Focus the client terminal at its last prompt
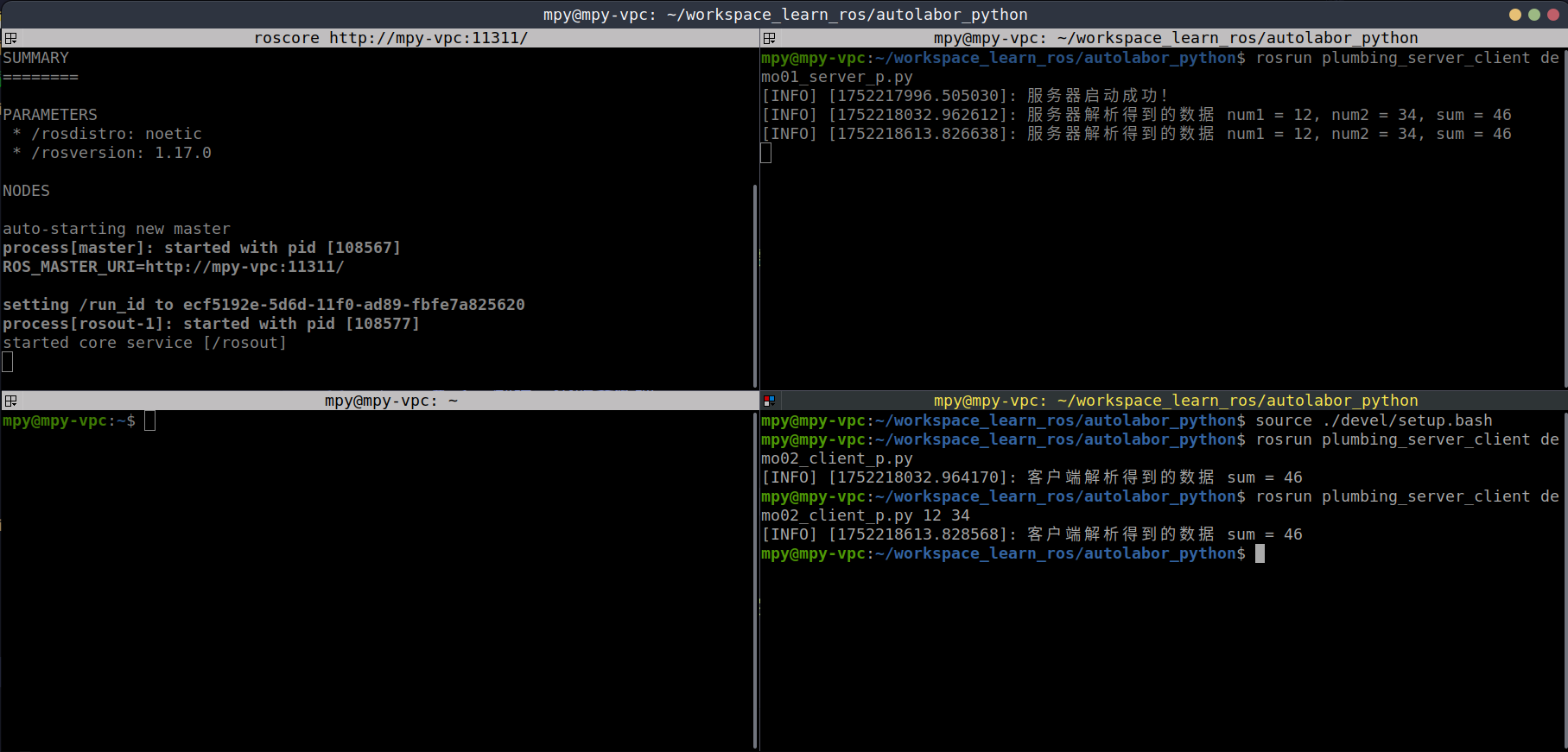Viewport: 1568px width, 752px height. tap(1260, 554)
